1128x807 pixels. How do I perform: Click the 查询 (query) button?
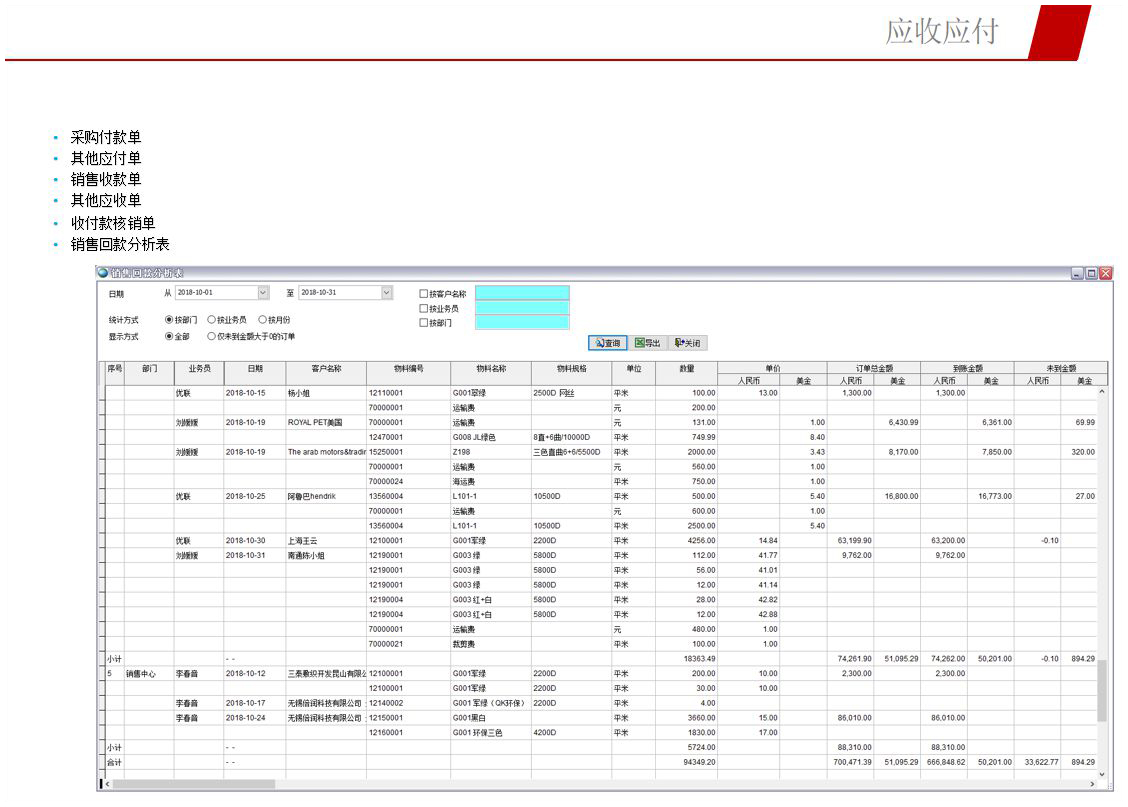pyautogui.click(x=608, y=343)
